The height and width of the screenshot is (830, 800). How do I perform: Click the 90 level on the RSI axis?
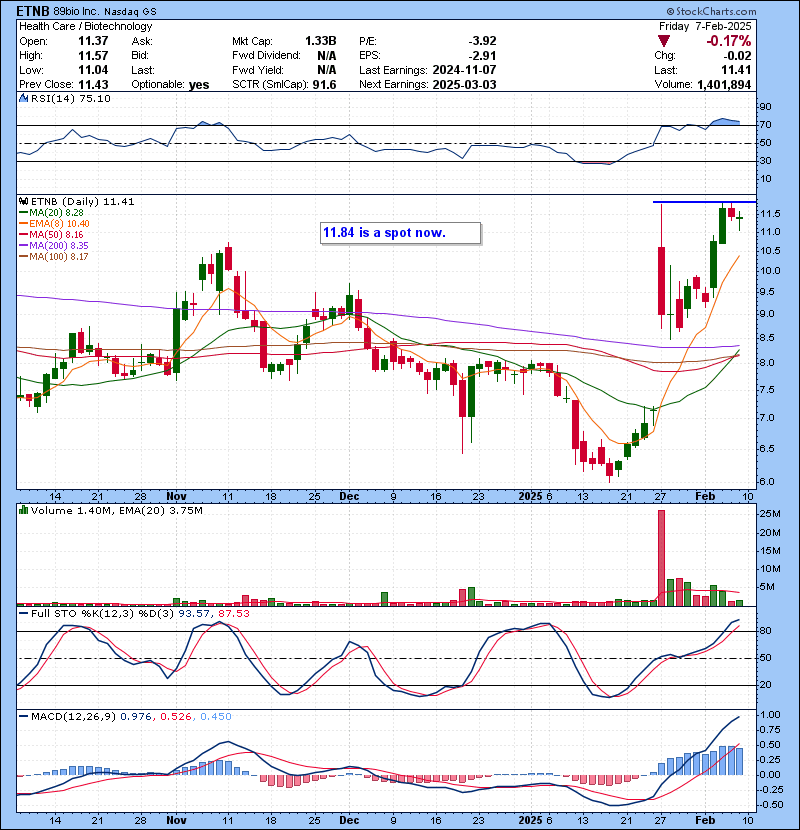pos(766,107)
